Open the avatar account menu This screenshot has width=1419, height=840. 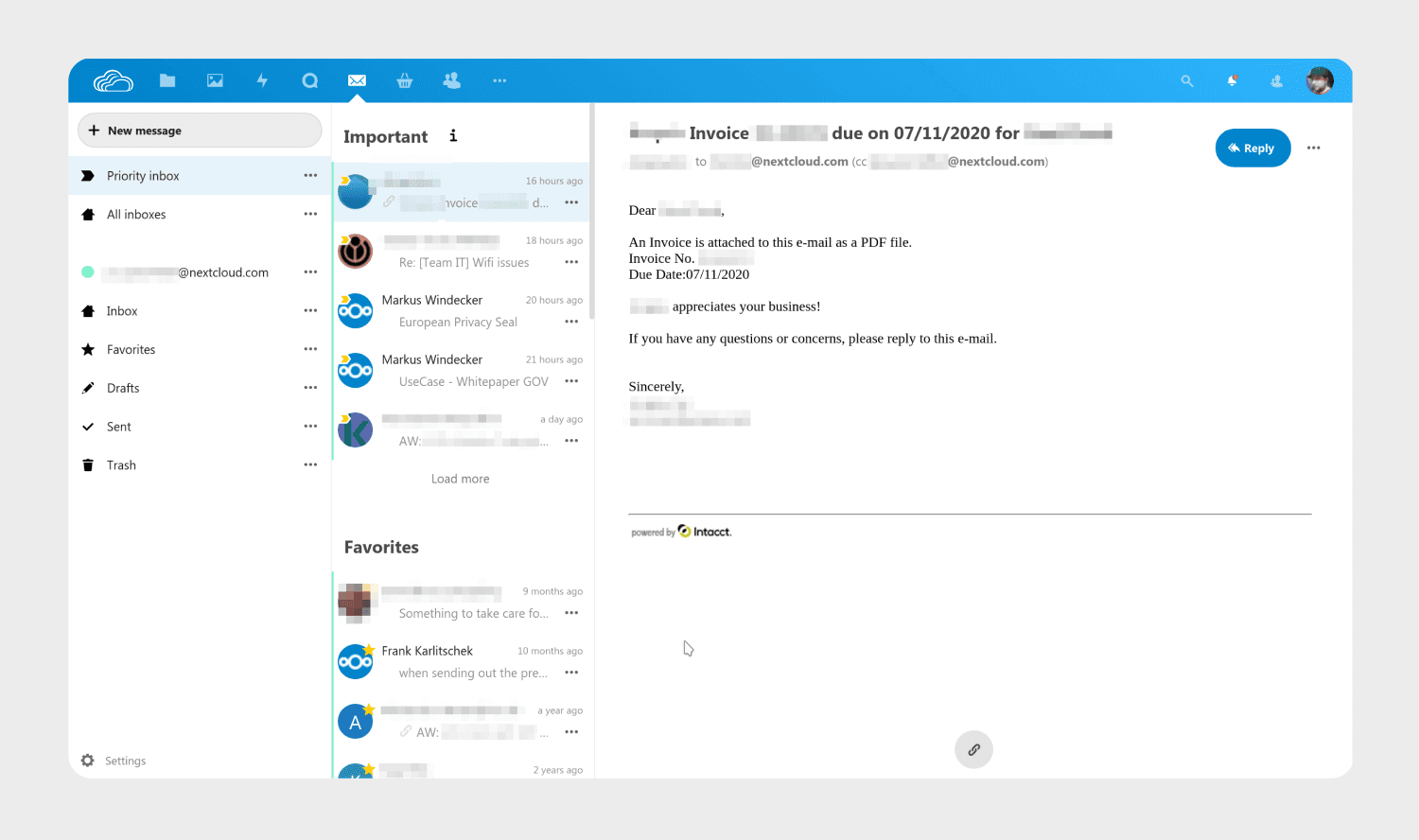coord(1320,80)
